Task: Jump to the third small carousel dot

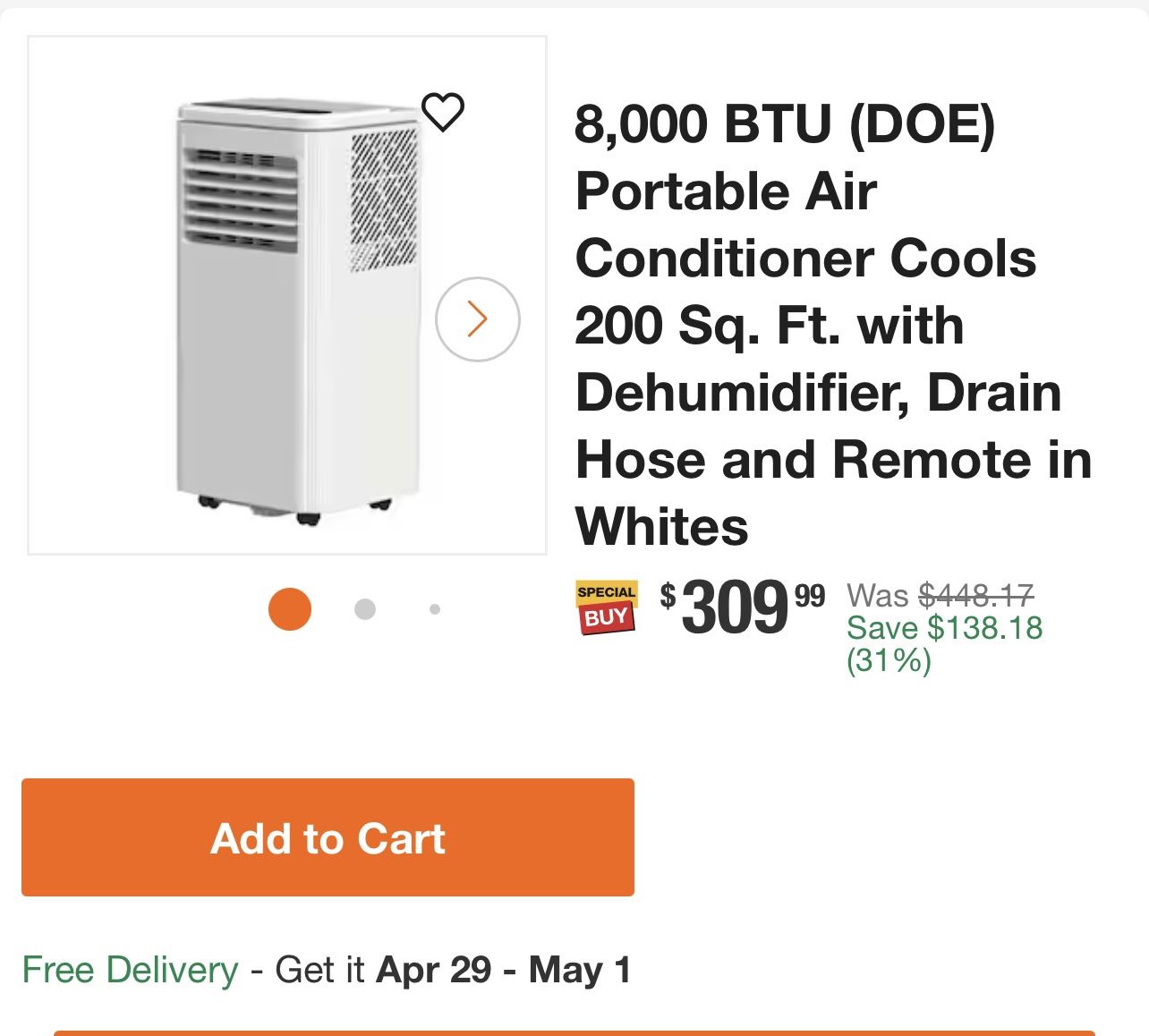Action: tap(435, 609)
